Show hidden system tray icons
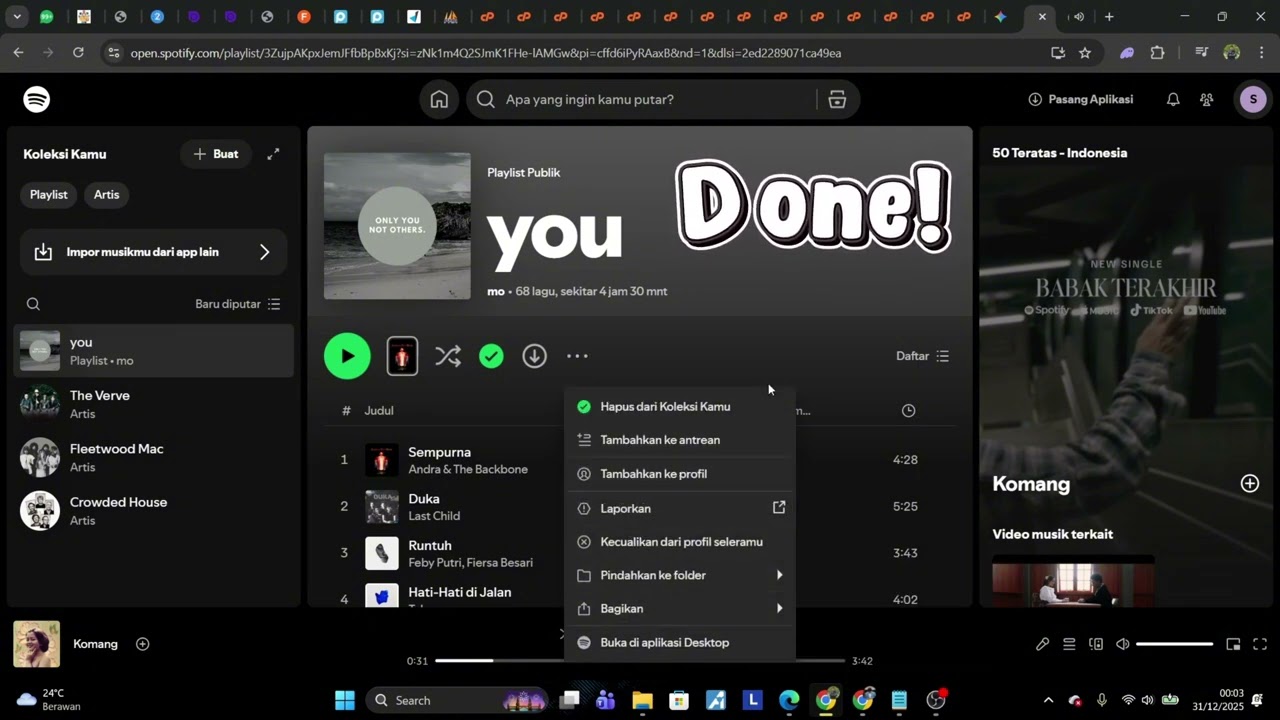Viewport: 1280px width, 720px height. [x=1048, y=700]
